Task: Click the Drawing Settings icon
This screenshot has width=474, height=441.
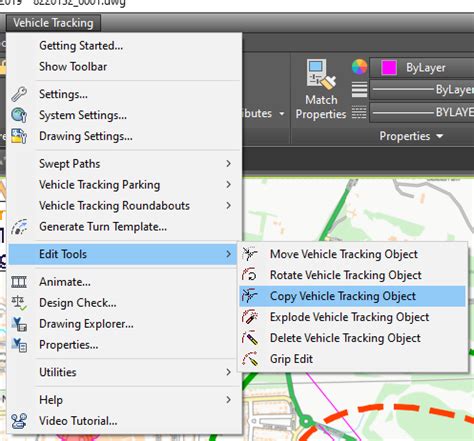Action: [x=19, y=136]
